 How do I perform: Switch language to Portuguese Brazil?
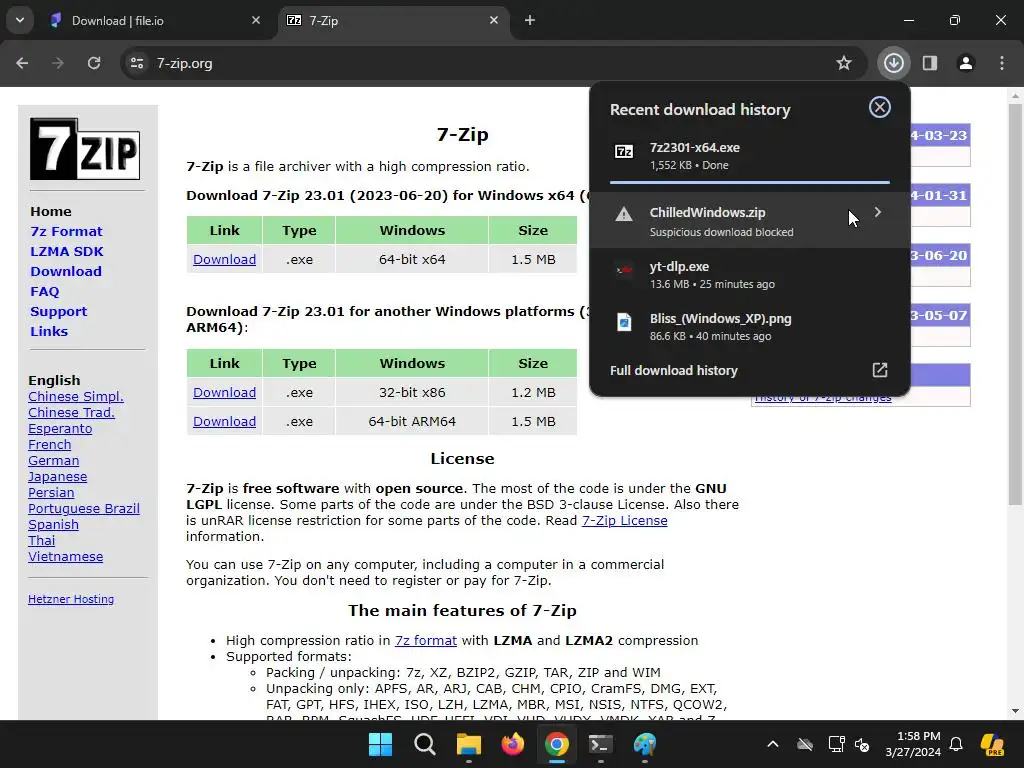(x=84, y=509)
